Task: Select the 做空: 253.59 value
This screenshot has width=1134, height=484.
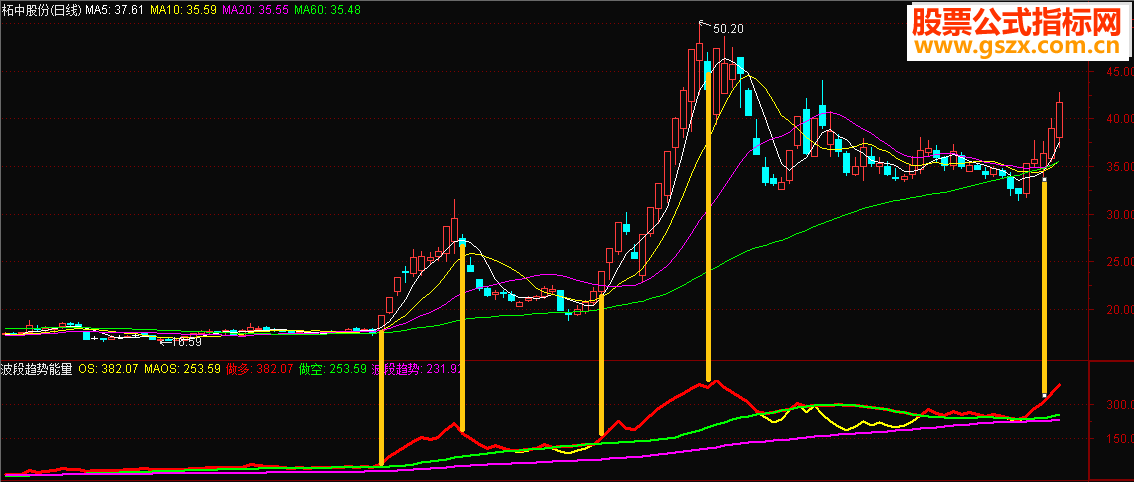Action: click(x=333, y=369)
